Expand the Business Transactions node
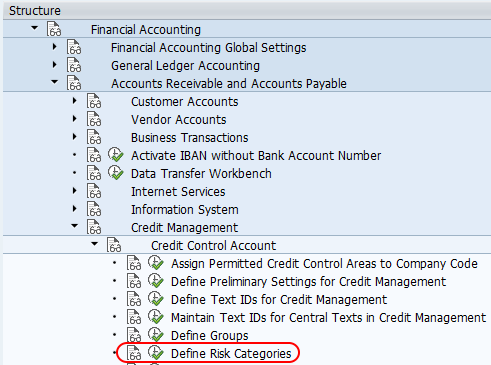491x365 pixels. (x=75, y=137)
